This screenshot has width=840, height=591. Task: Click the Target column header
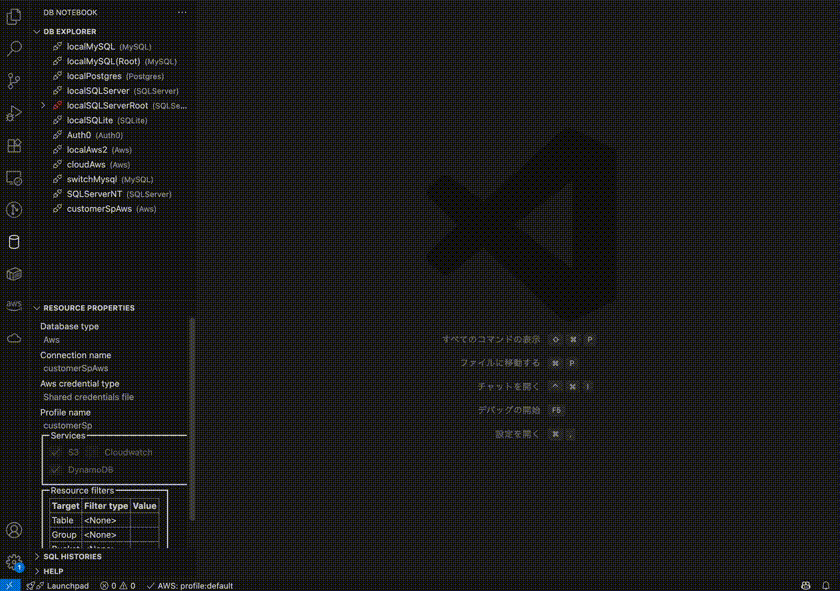click(x=65, y=506)
